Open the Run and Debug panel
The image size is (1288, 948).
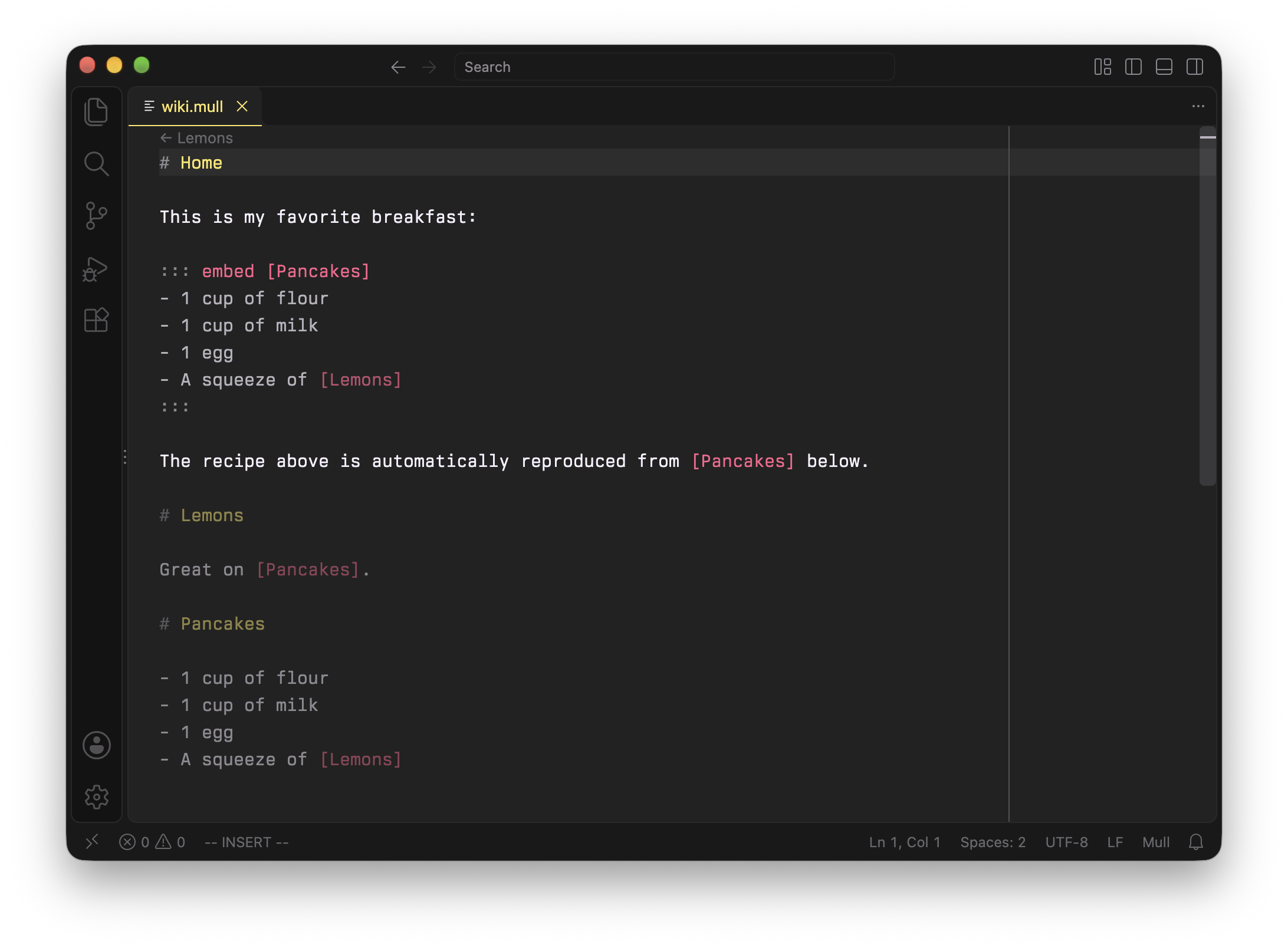(x=95, y=269)
